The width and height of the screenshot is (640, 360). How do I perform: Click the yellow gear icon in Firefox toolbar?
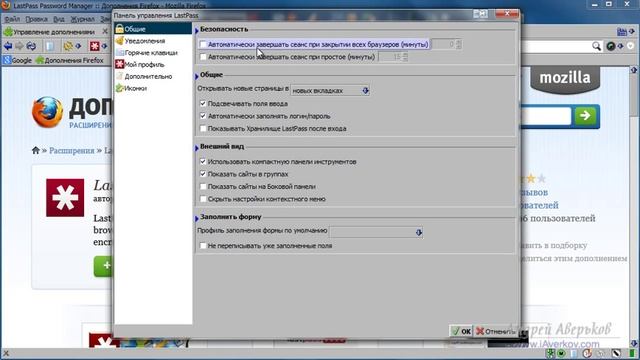point(68,46)
